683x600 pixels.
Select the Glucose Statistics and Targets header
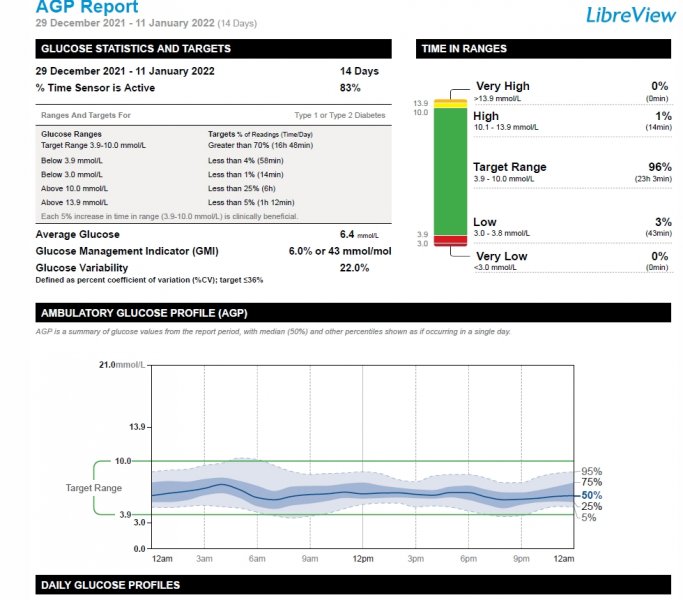[135, 48]
